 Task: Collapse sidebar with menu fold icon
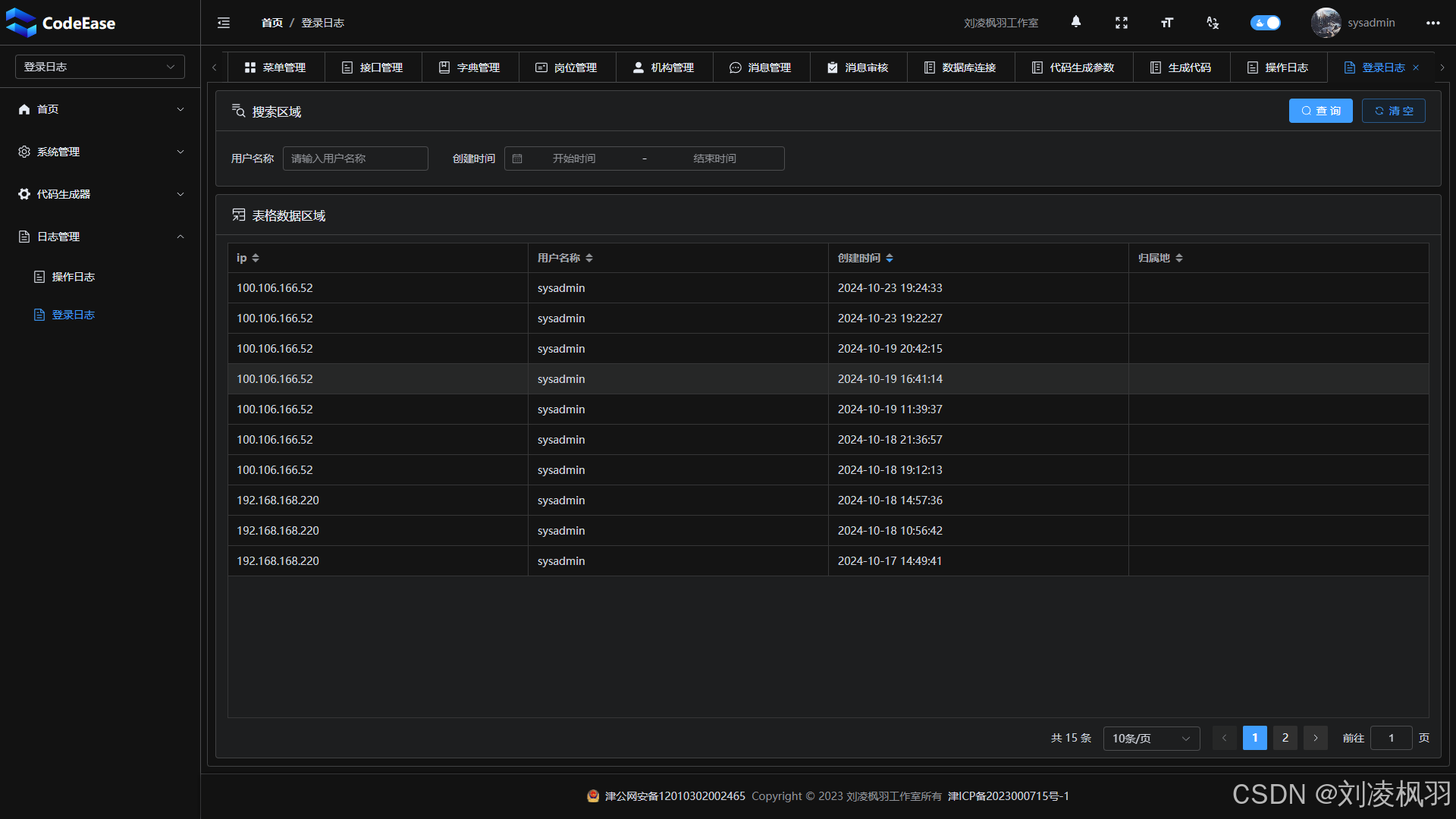point(224,23)
